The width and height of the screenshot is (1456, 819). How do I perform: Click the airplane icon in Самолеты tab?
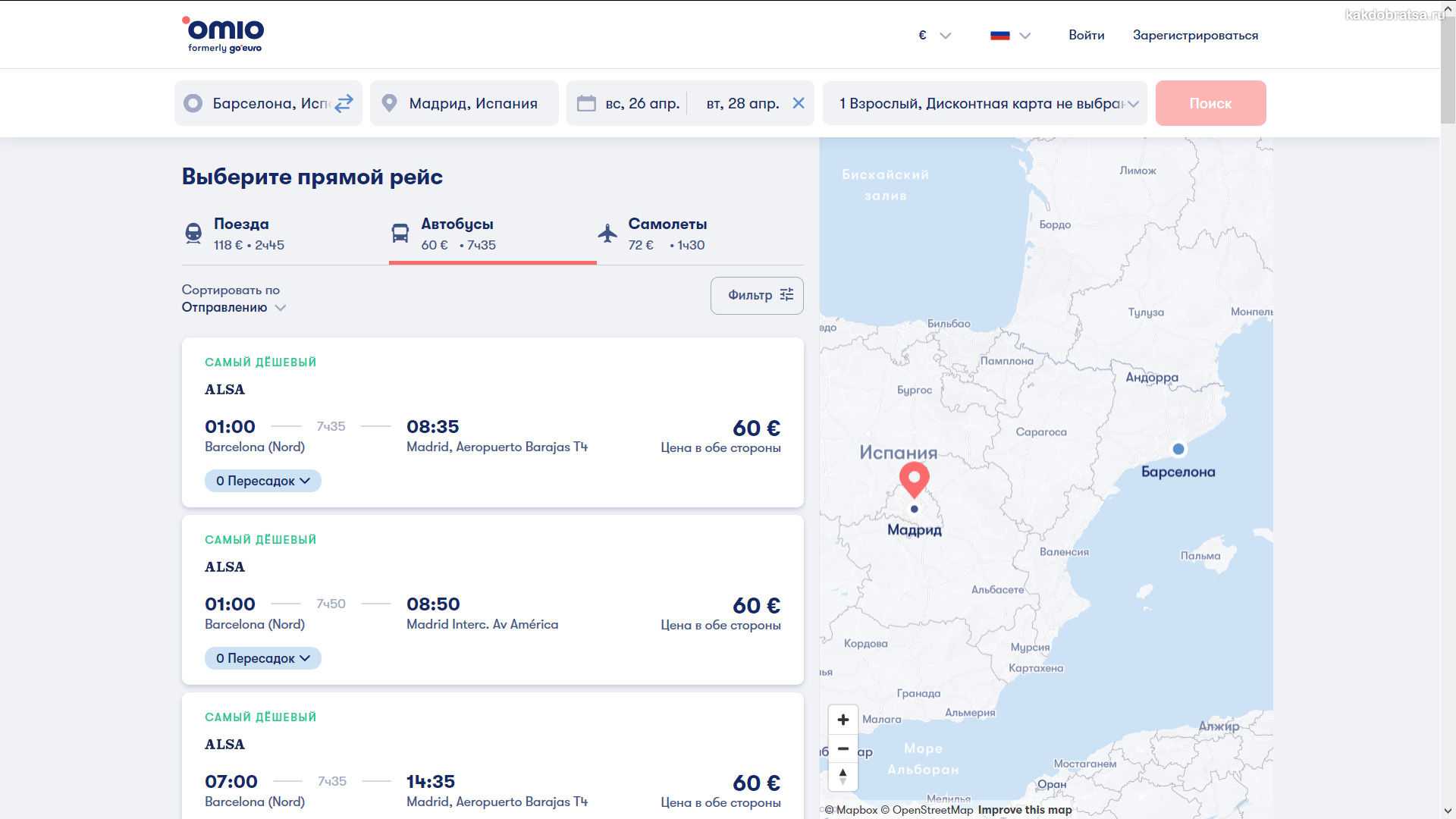pyautogui.click(x=607, y=234)
